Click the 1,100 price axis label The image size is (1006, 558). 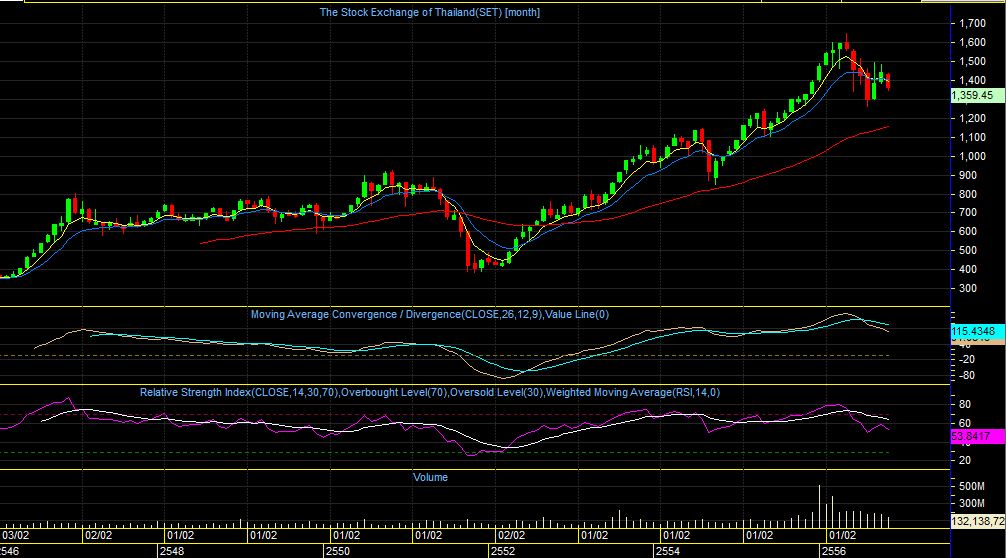[973, 137]
